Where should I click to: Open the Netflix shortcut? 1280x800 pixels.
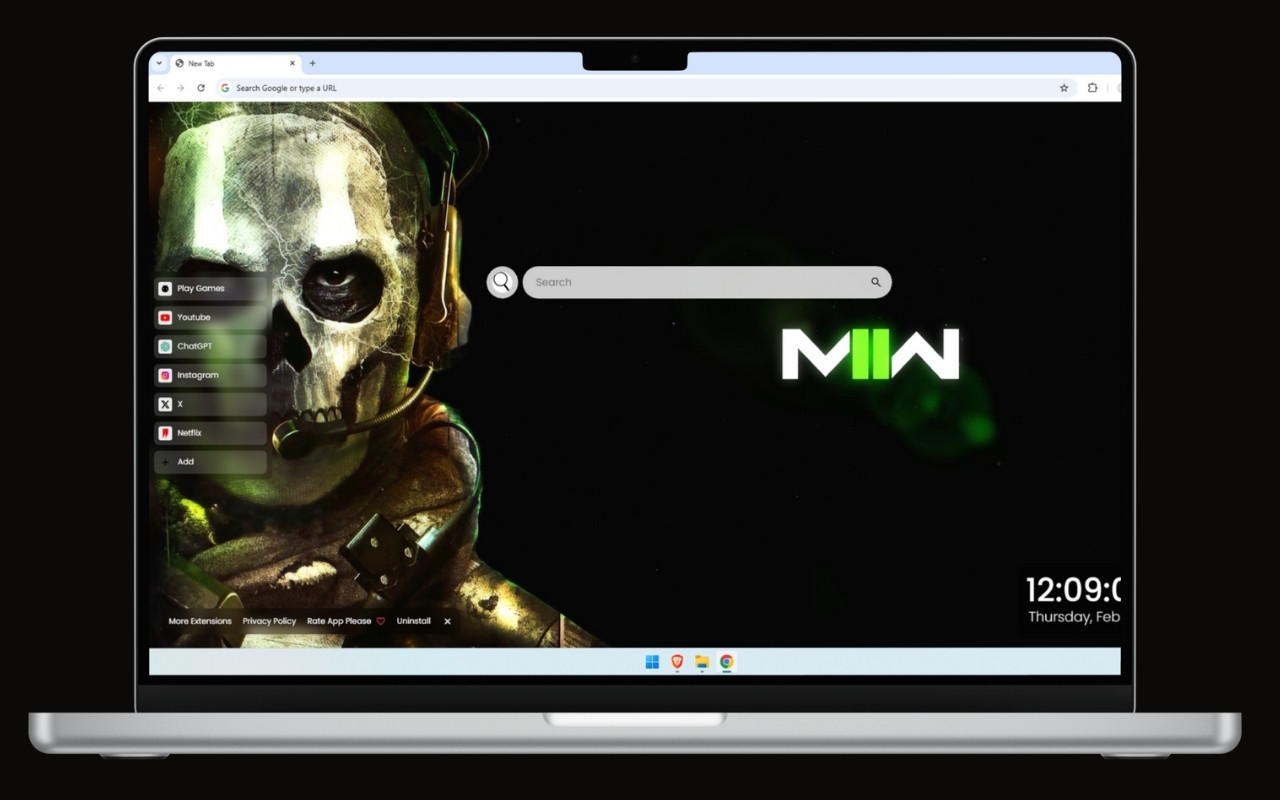[x=210, y=433]
